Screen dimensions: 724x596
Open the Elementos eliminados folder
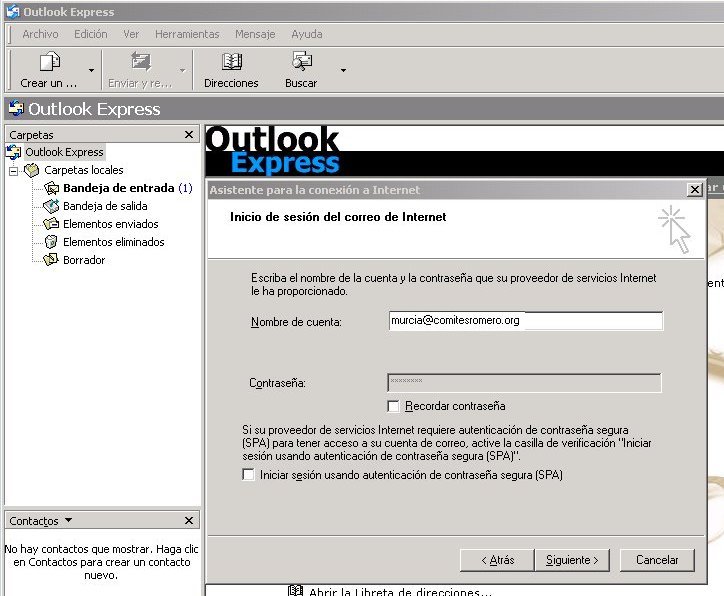click(113, 242)
